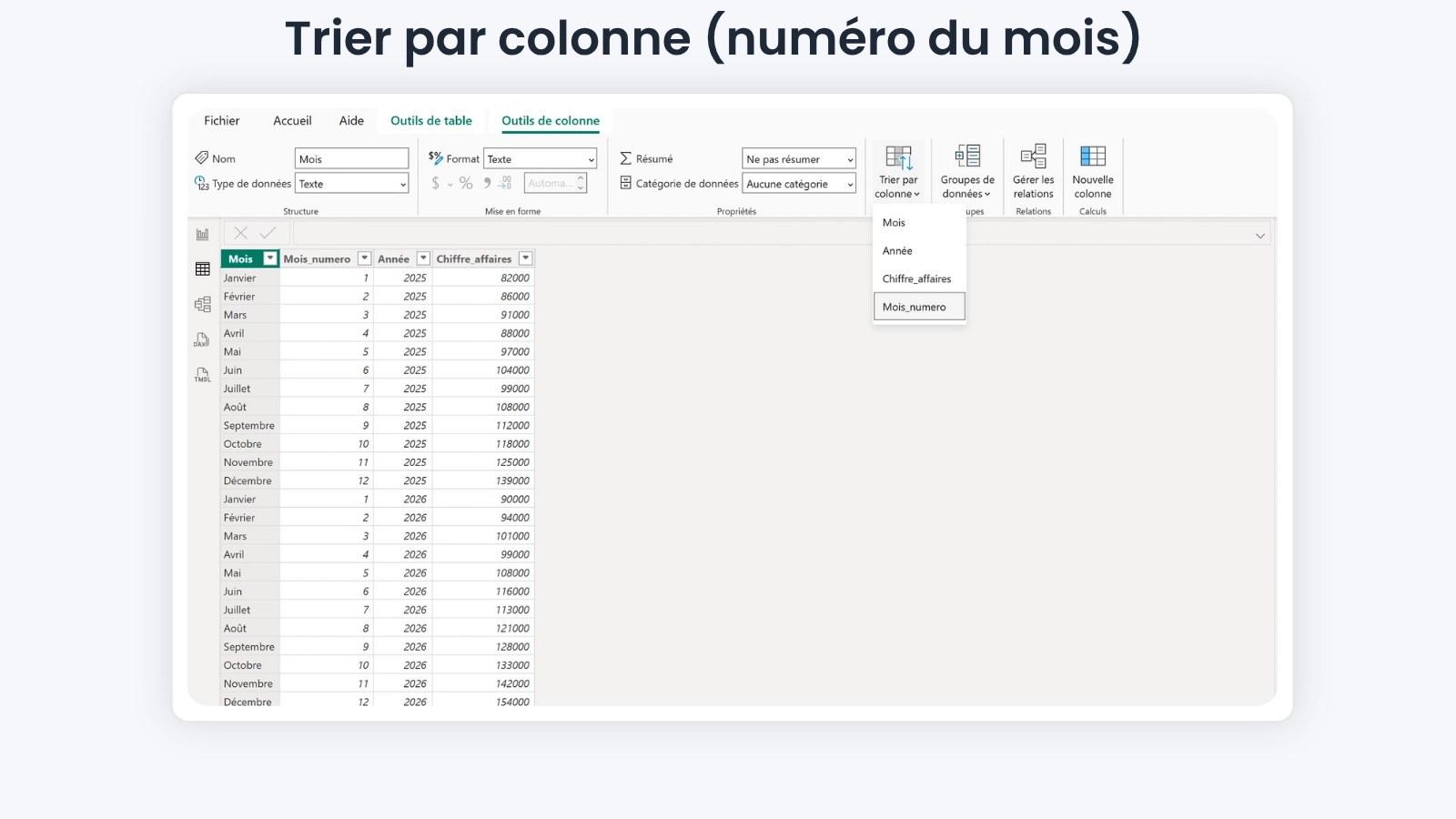
Task: Click the 86000 cell
Action: tap(483, 297)
